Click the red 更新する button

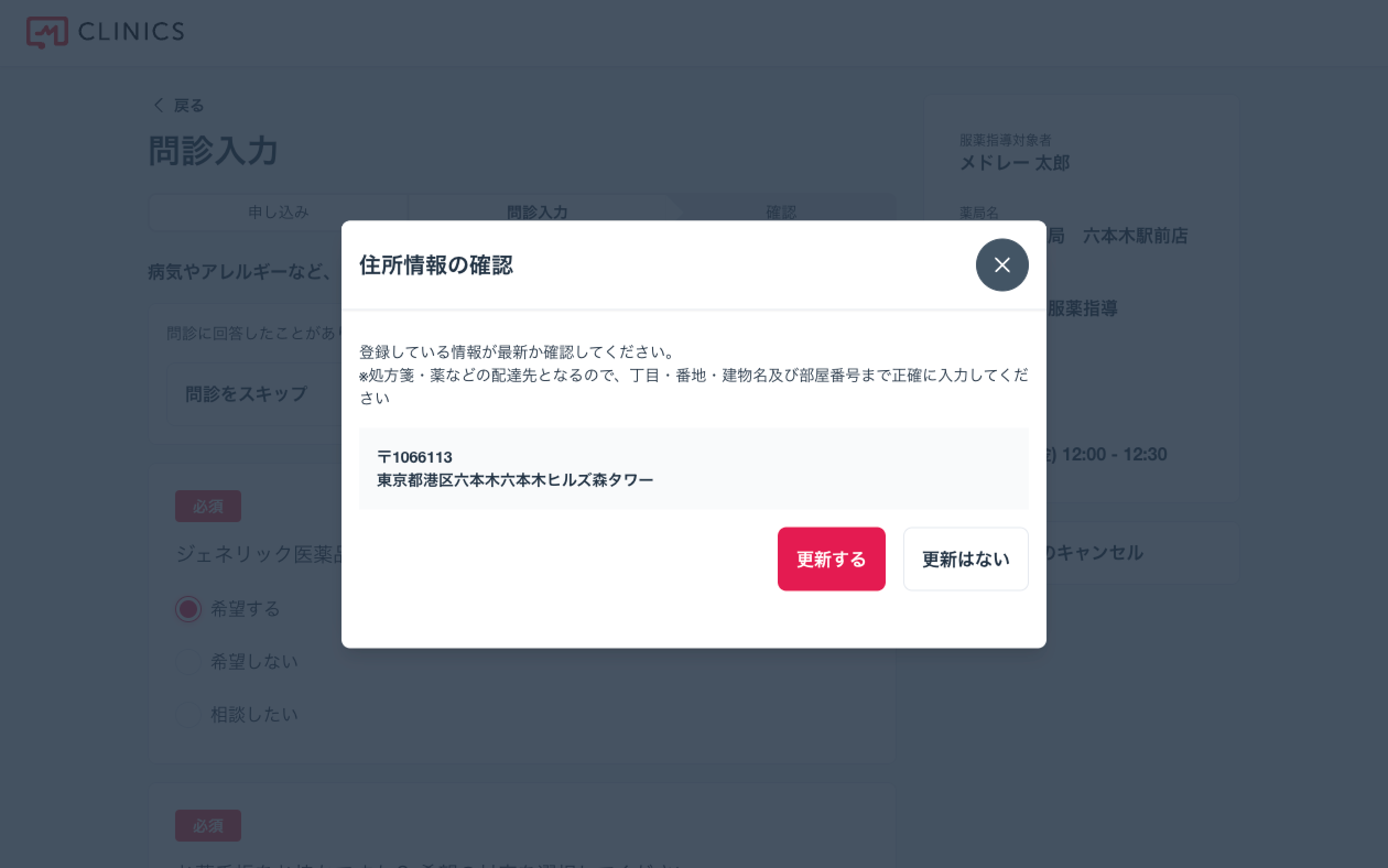[x=831, y=558]
